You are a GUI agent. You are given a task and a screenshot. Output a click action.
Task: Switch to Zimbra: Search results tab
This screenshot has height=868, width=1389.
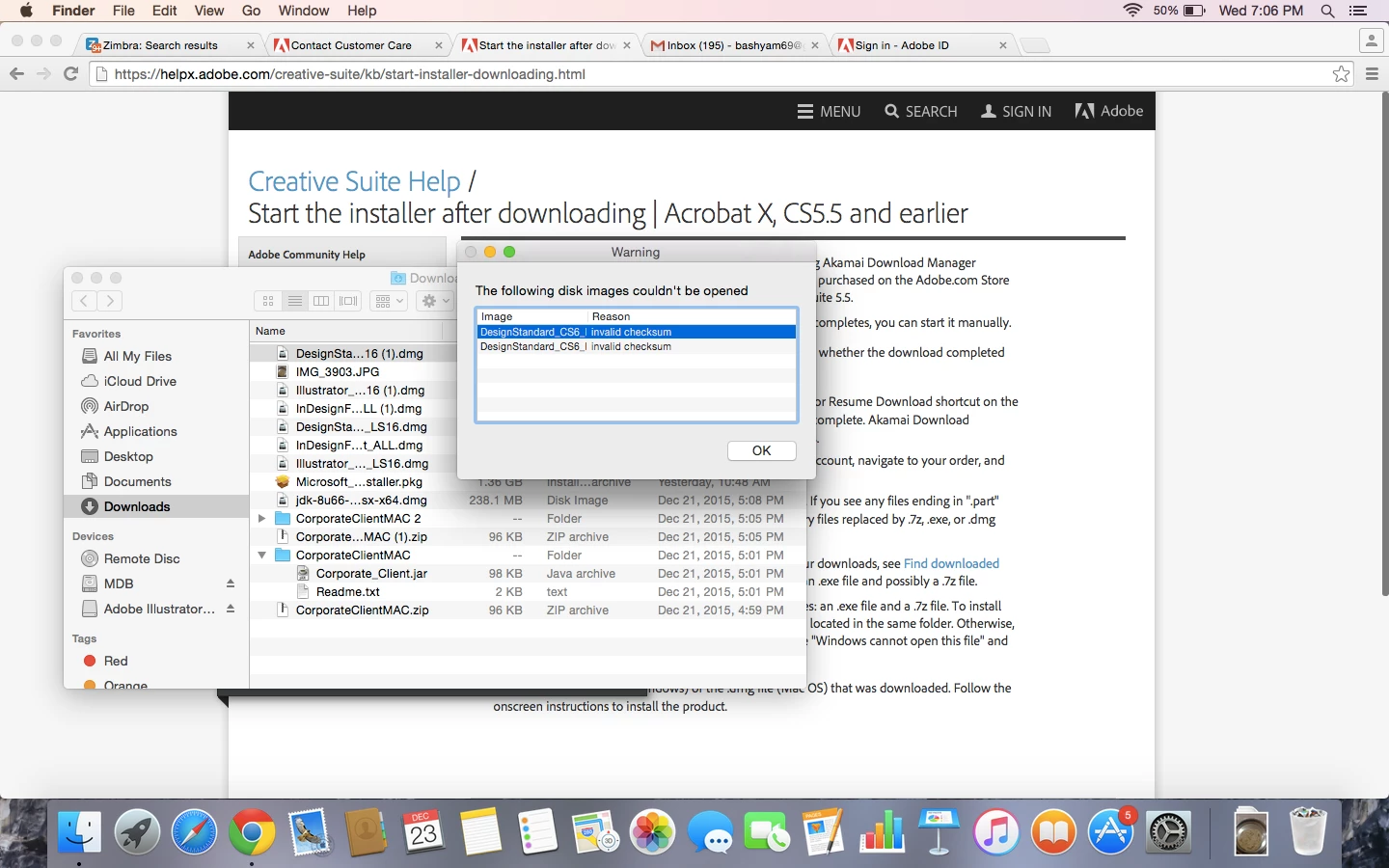[x=169, y=45]
